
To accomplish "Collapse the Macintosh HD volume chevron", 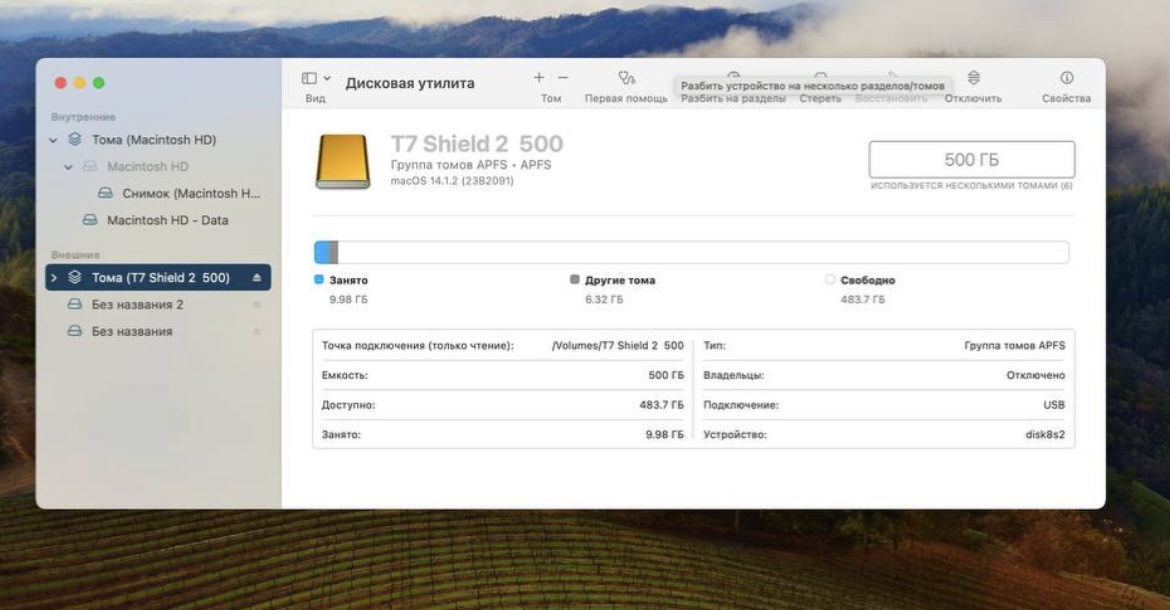I will 68,167.
